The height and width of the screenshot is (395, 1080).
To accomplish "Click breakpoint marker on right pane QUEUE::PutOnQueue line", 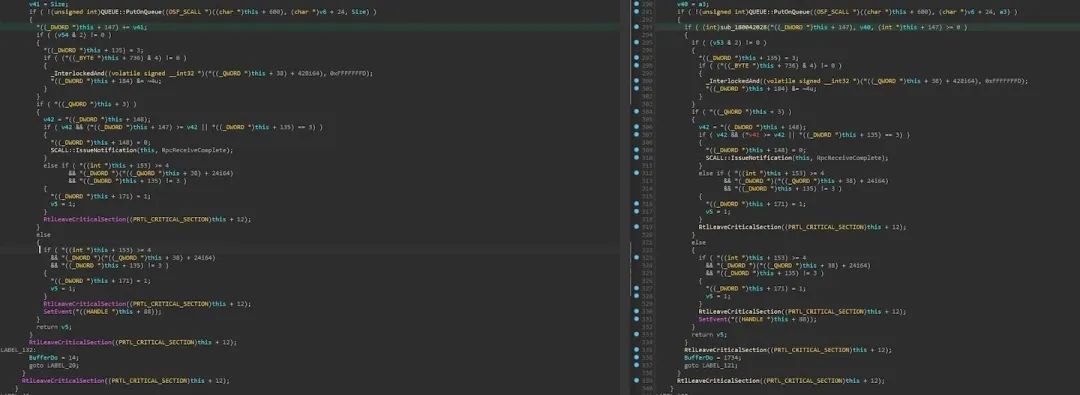I will point(636,12).
